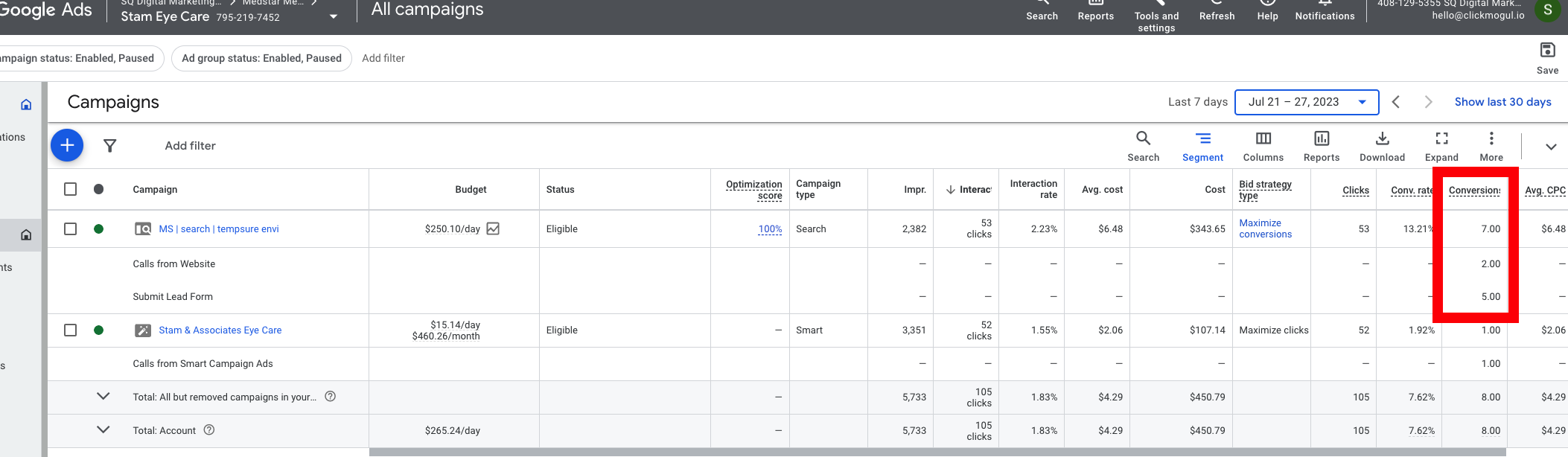The image size is (1568, 457).
Task: Tick checkbox for MS search tempsure campaign
Action: click(x=71, y=228)
